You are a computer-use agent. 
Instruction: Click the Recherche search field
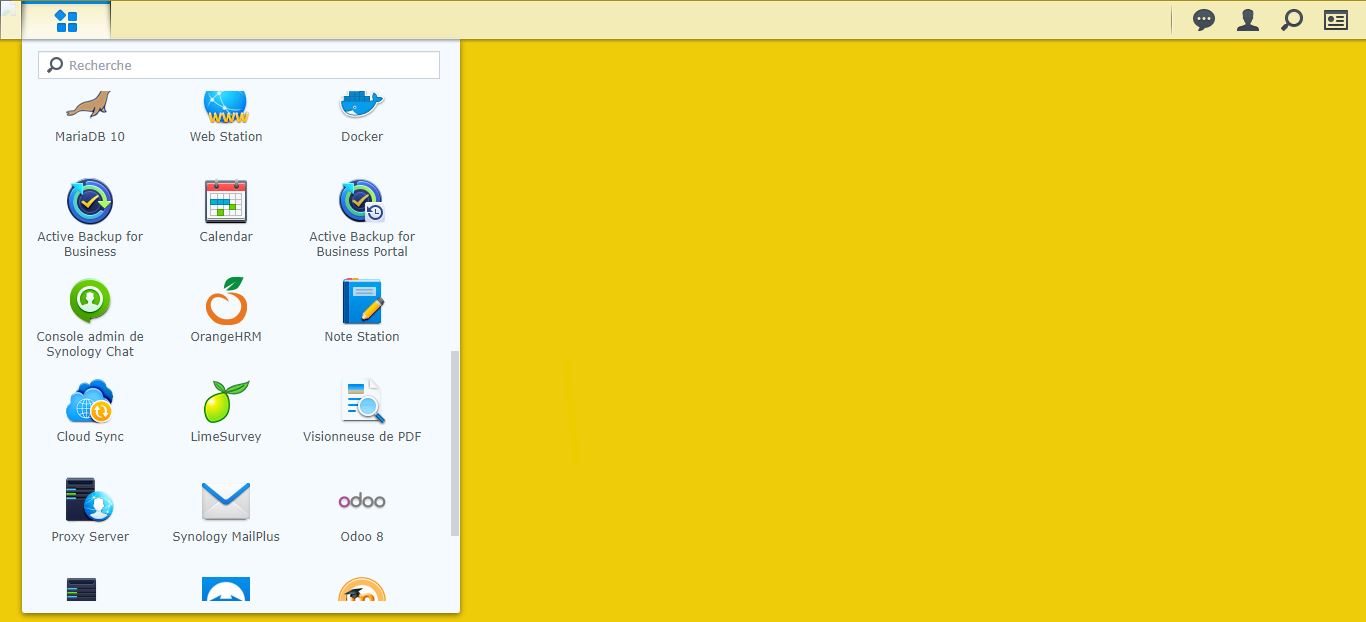pyautogui.click(x=239, y=65)
